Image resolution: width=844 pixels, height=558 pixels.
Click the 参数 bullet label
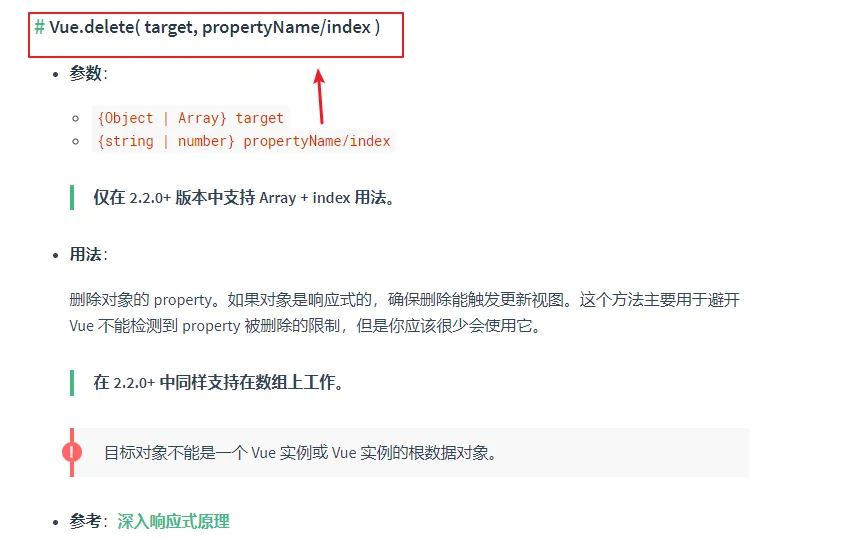tap(88, 73)
